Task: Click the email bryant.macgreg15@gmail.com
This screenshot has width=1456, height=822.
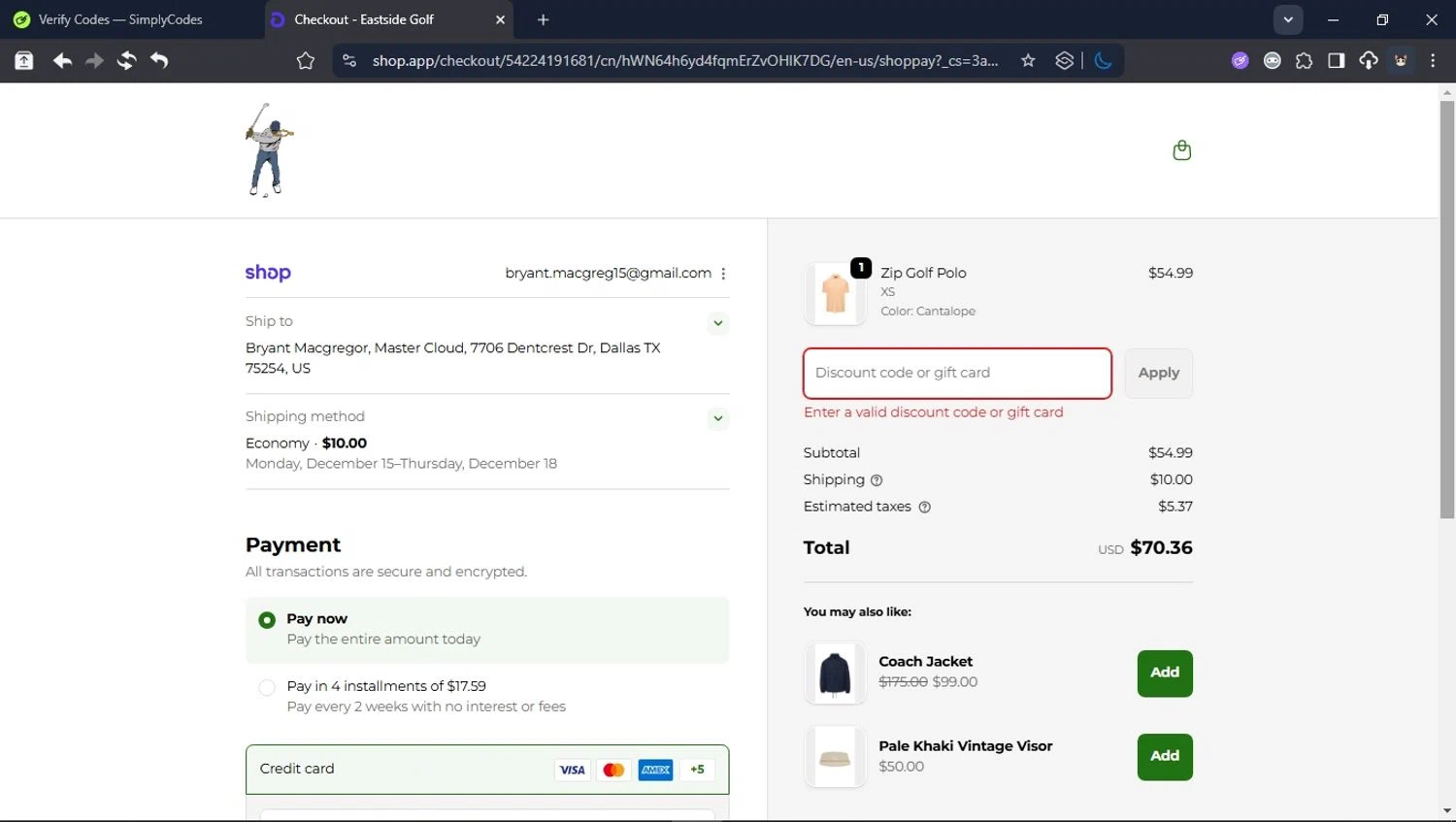Action: (x=609, y=274)
